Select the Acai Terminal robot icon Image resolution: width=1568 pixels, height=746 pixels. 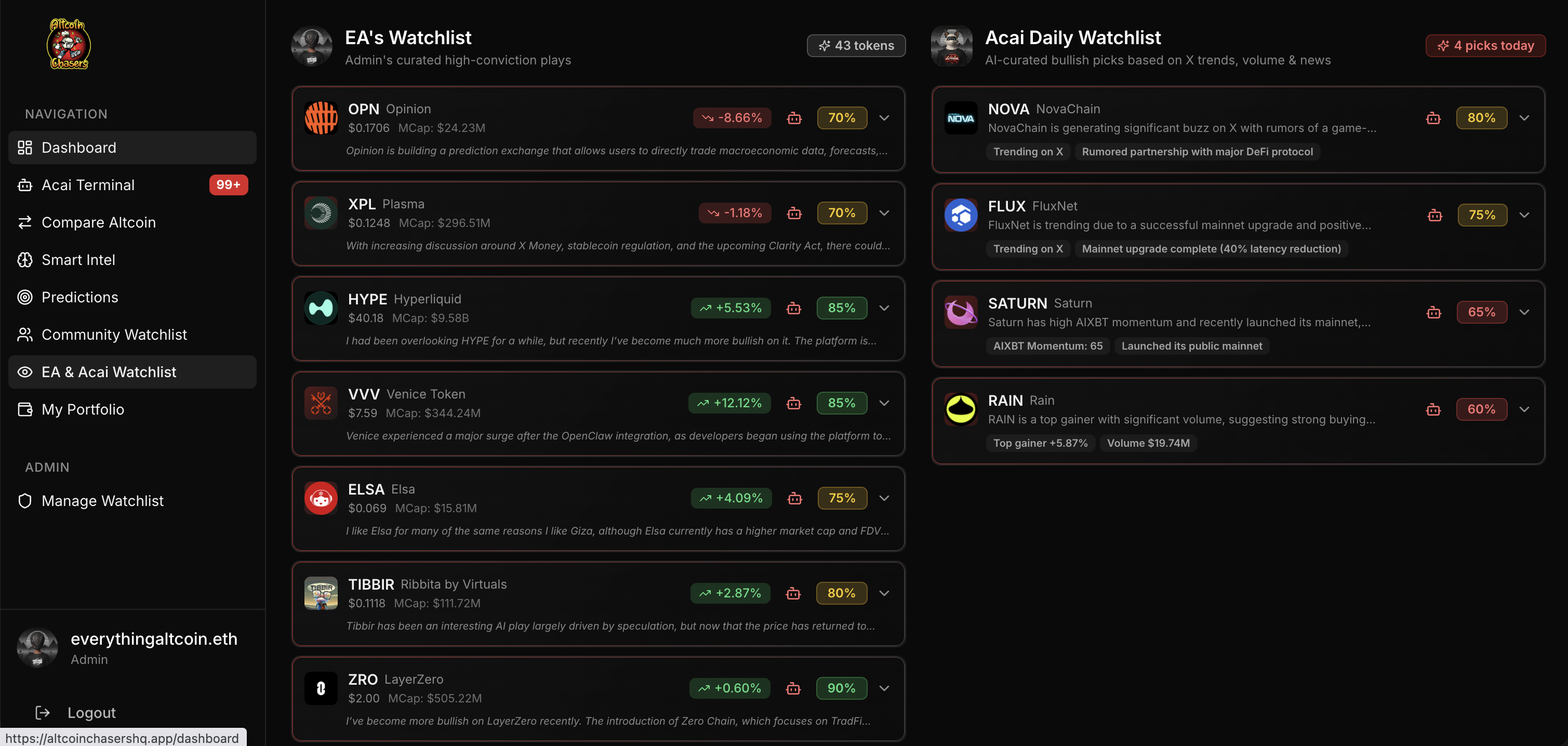click(24, 185)
